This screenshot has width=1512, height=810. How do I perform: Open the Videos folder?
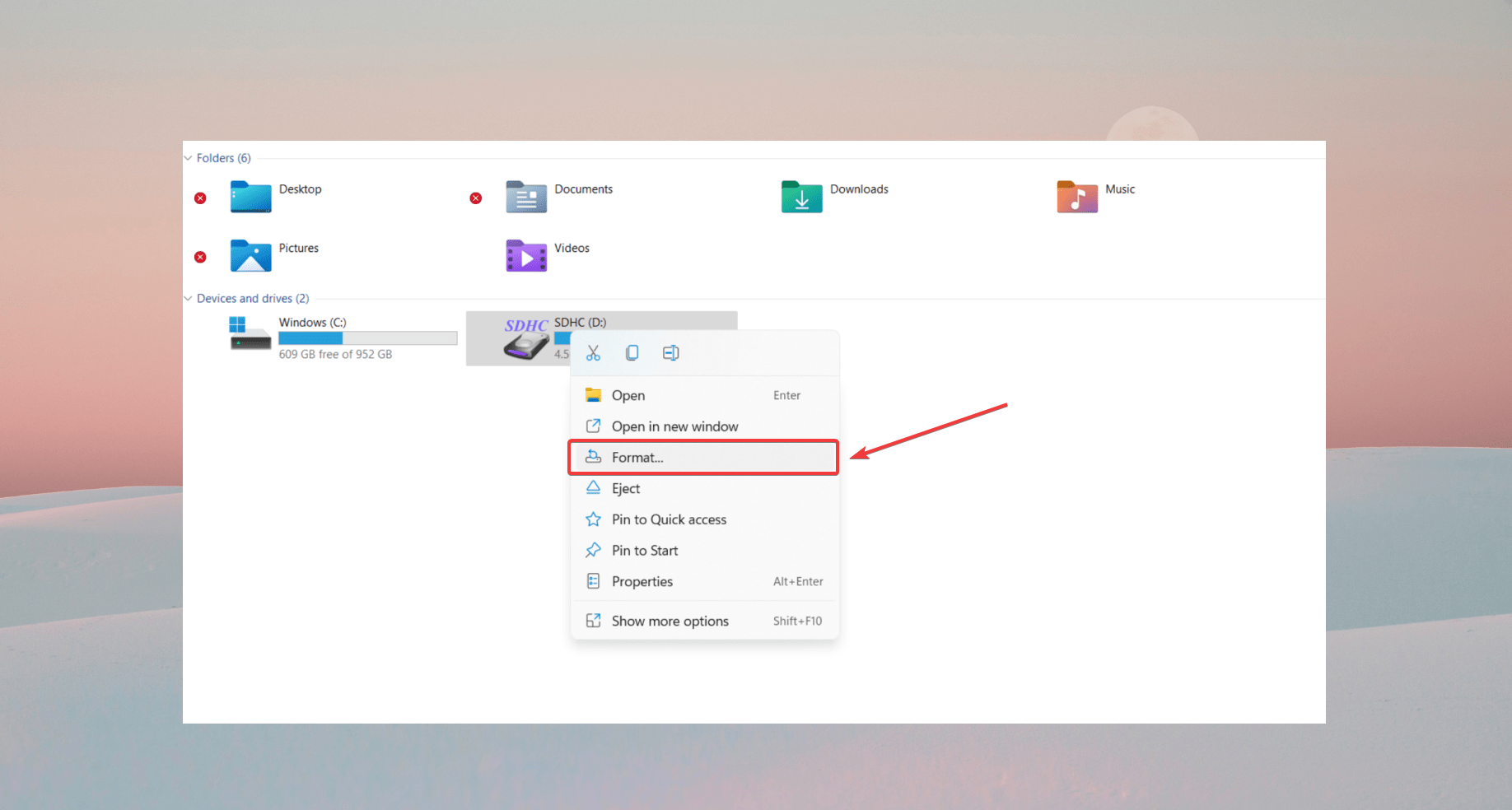pos(527,256)
